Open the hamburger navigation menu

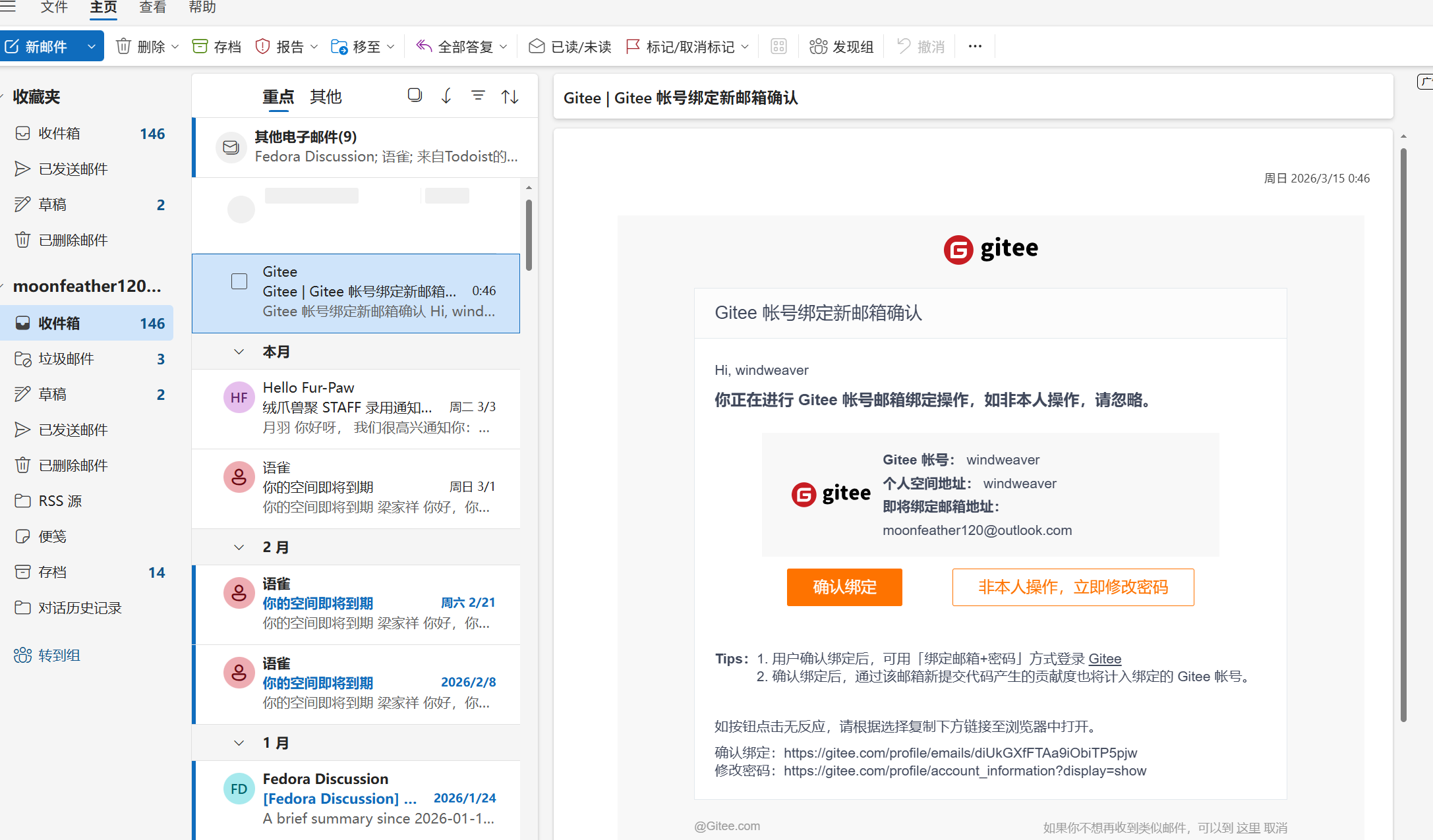(x=8, y=7)
